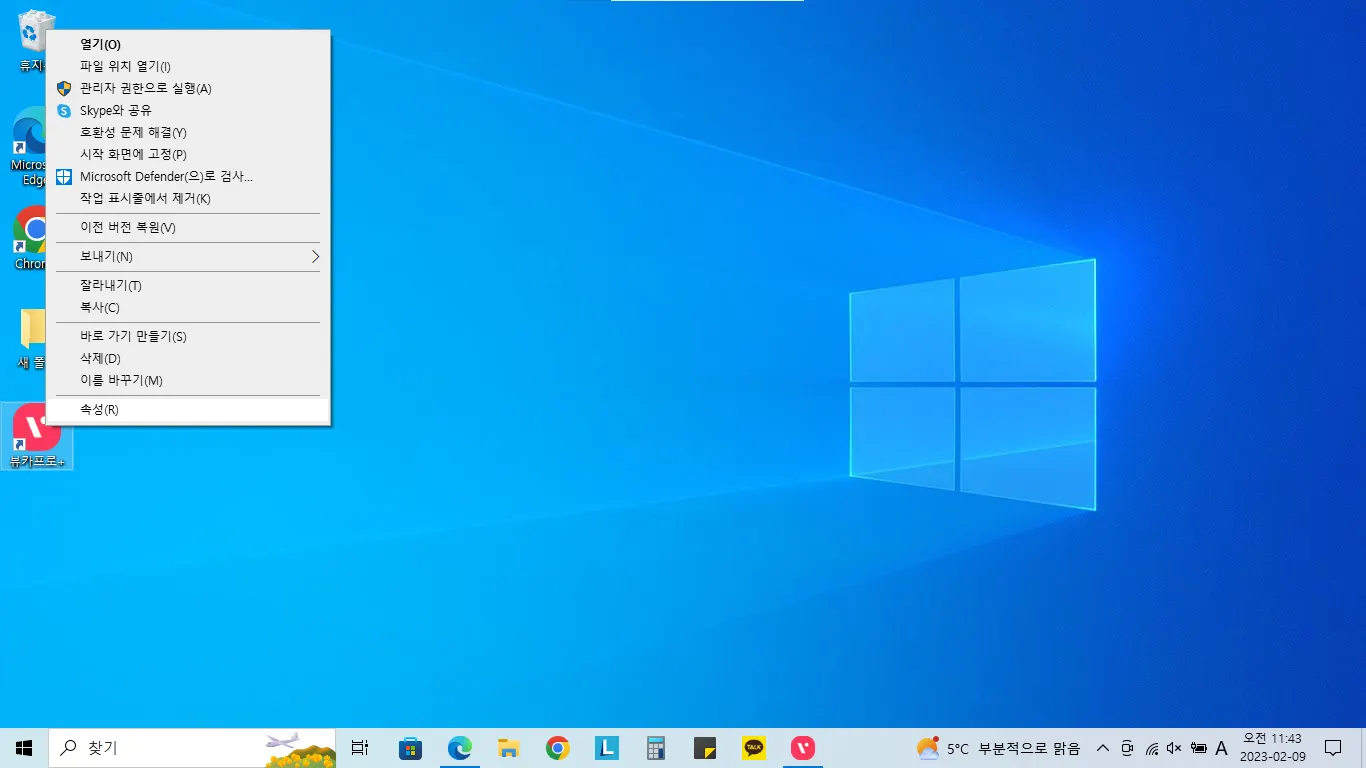Open the Windows Start menu

[x=24, y=748]
